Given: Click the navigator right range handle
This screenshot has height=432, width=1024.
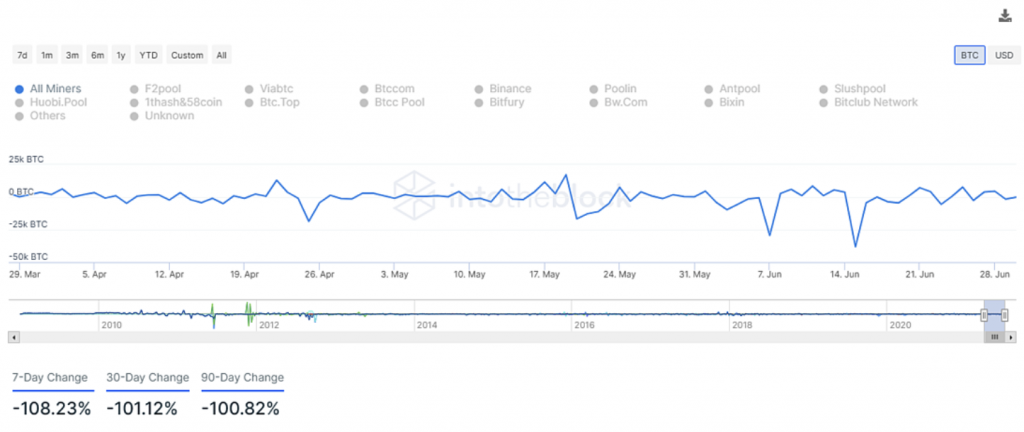Looking at the screenshot, I should click(x=1003, y=315).
